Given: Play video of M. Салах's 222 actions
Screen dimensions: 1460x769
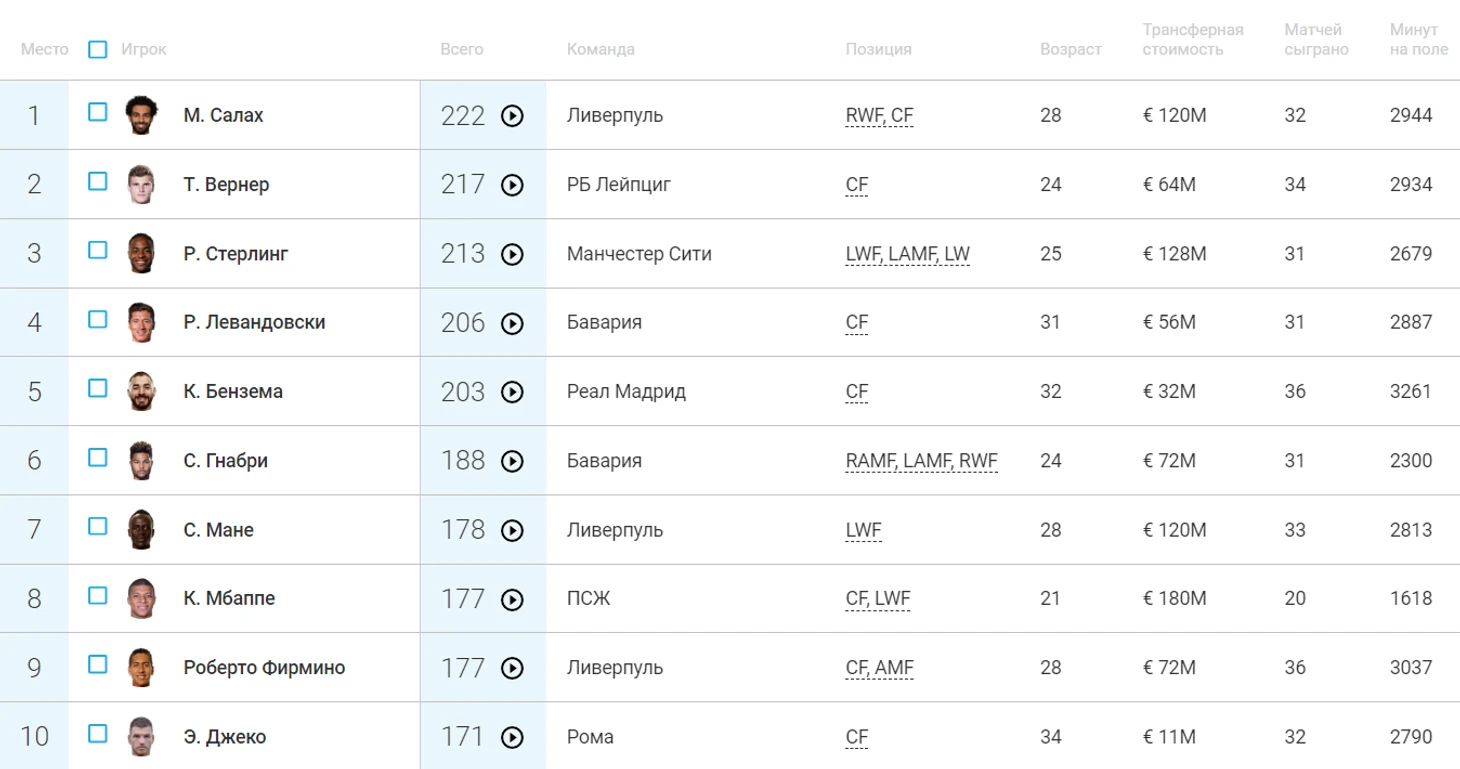Looking at the screenshot, I should [x=512, y=116].
